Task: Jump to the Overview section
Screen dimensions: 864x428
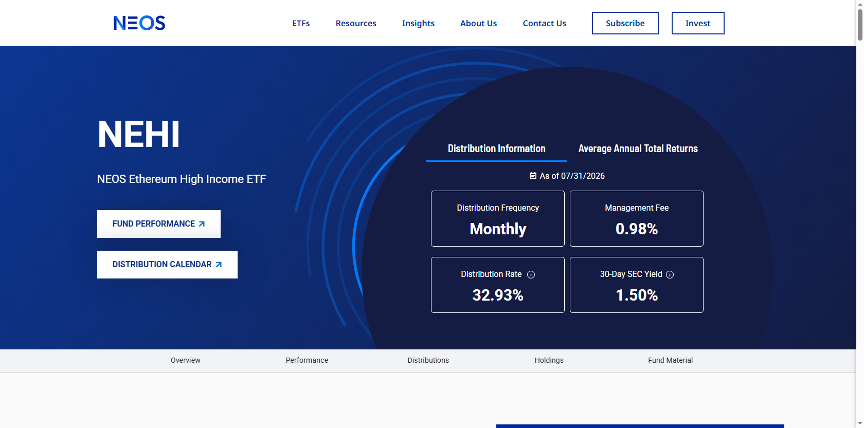Action: click(185, 360)
